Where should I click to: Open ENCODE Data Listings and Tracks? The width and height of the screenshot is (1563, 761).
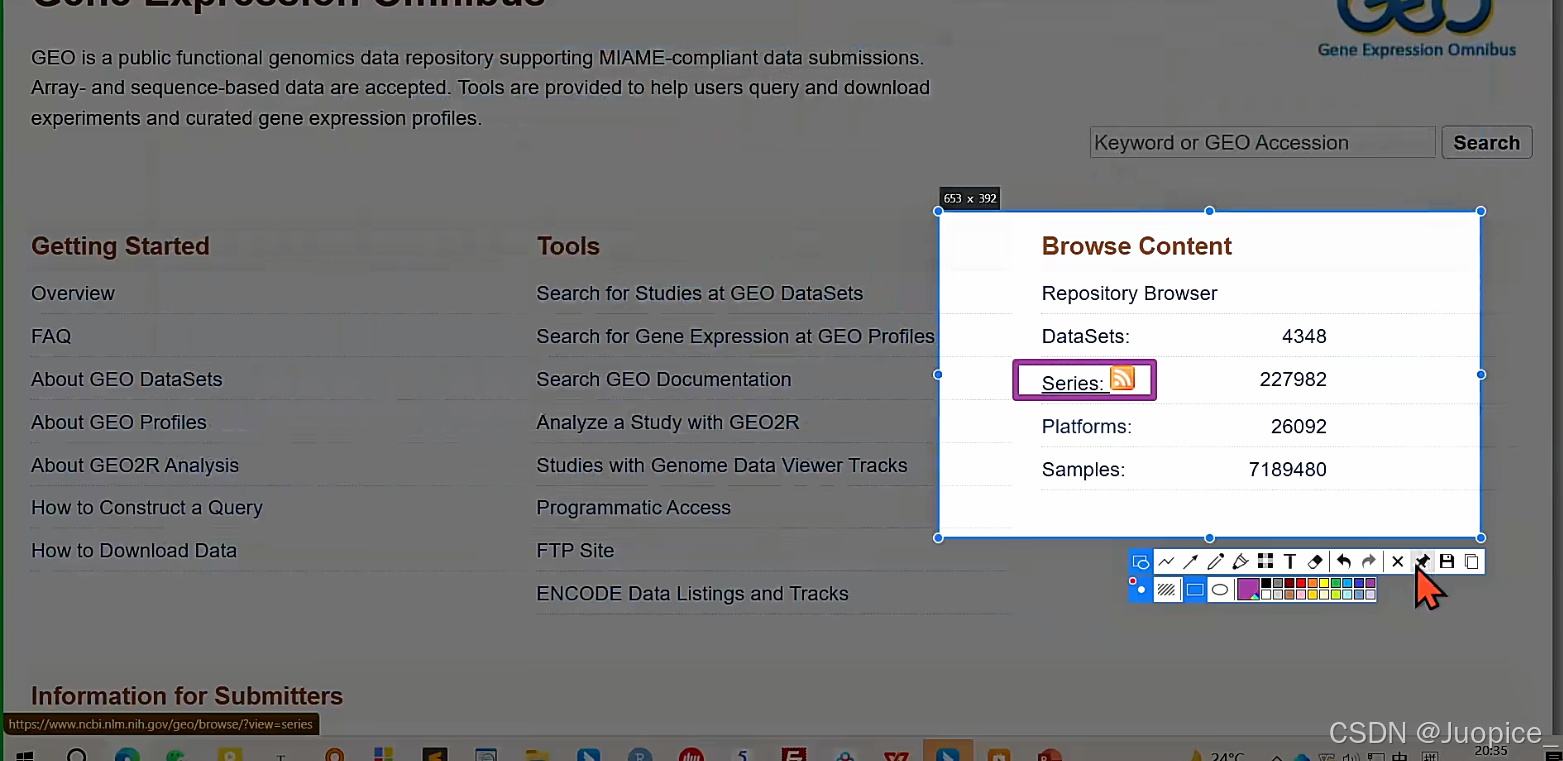click(x=692, y=593)
